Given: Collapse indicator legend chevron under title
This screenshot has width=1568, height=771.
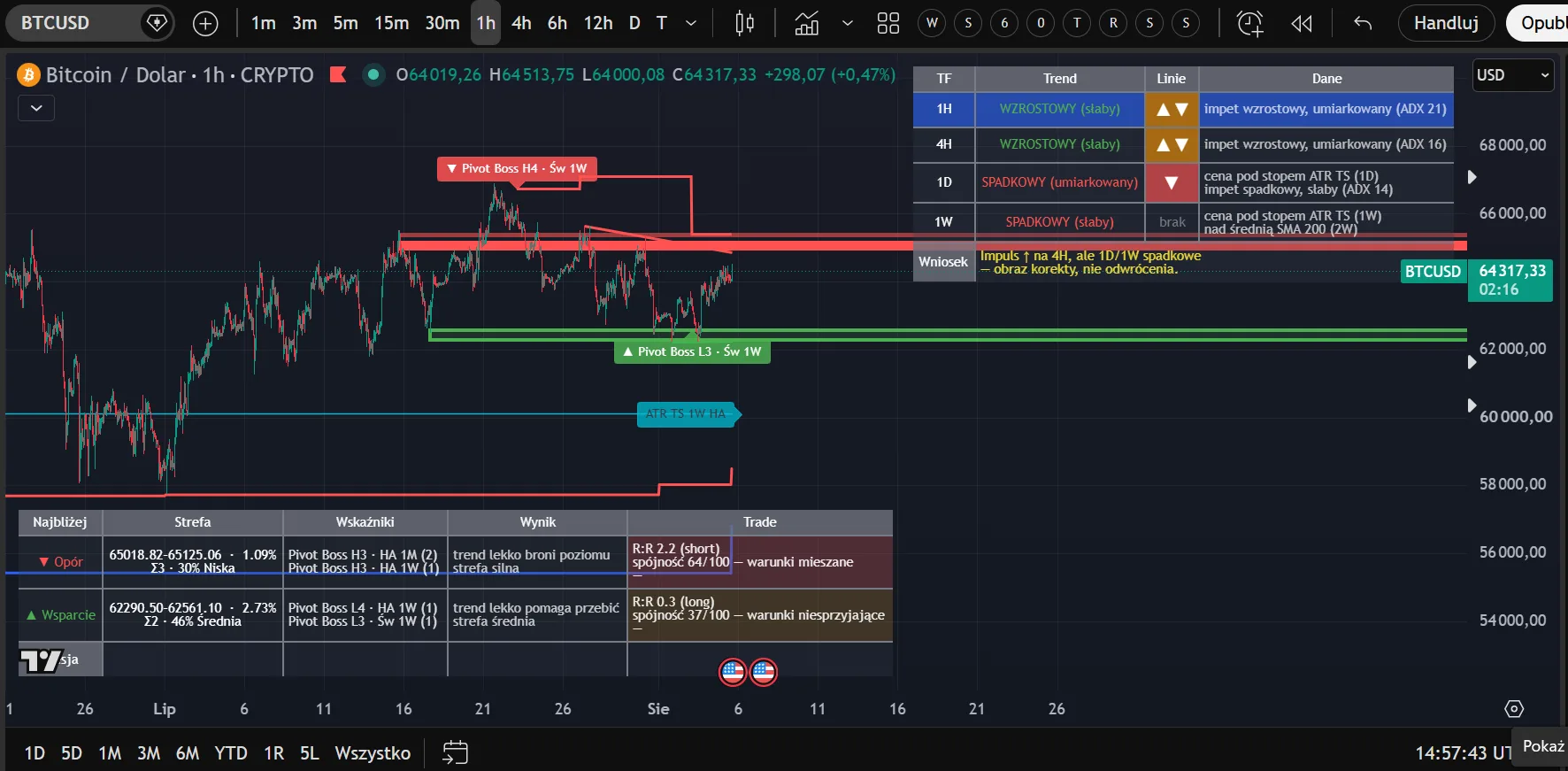Looking at the screenshot, I should coord(36,108).
